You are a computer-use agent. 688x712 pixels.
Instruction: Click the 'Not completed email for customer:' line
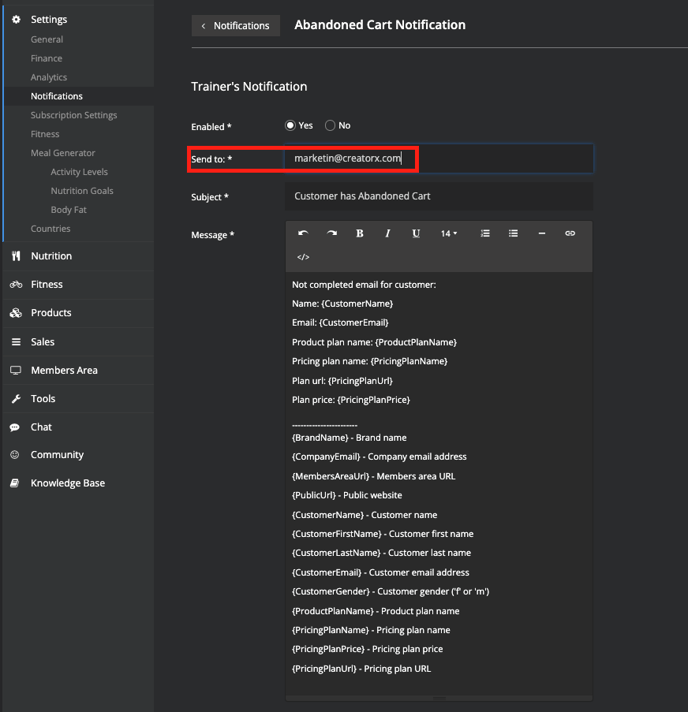click(x=364, y=285)
